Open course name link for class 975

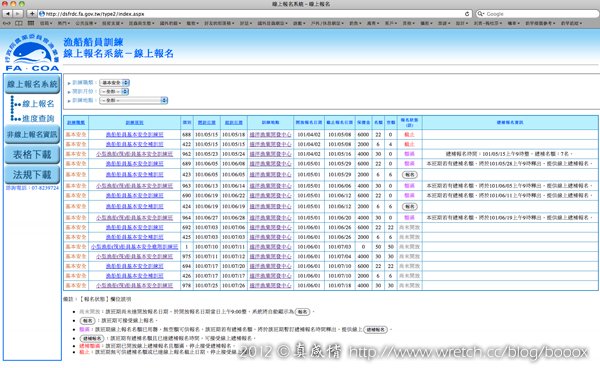click(134, 256)
